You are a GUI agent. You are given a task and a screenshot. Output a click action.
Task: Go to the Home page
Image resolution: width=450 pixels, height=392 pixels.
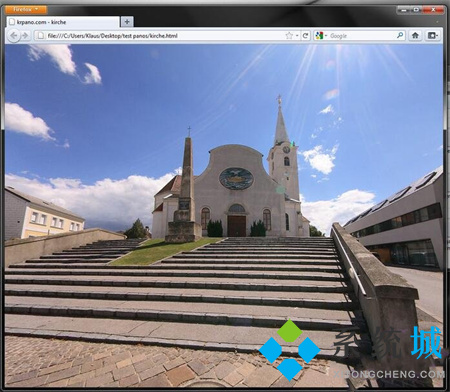pos(415,35)
